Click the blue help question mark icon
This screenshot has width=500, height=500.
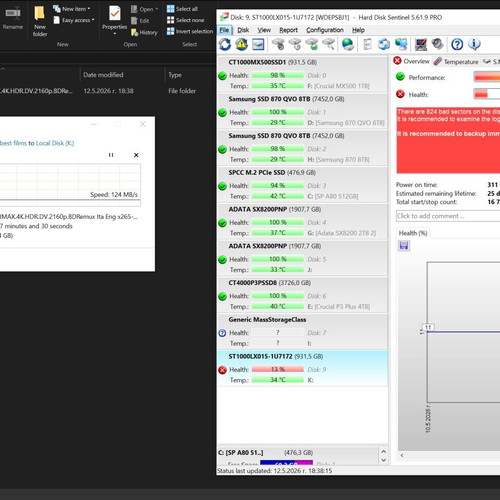[x=457, y=44]
